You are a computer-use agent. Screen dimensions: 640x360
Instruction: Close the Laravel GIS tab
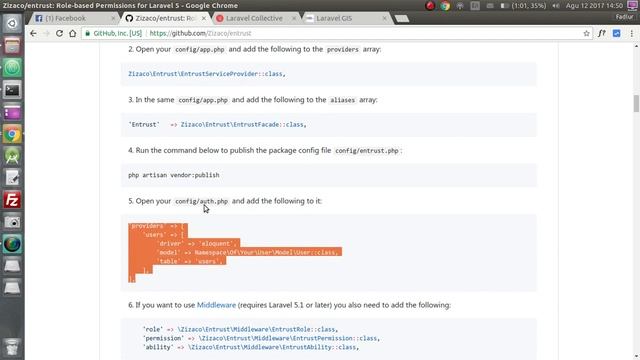click(384, 18)
